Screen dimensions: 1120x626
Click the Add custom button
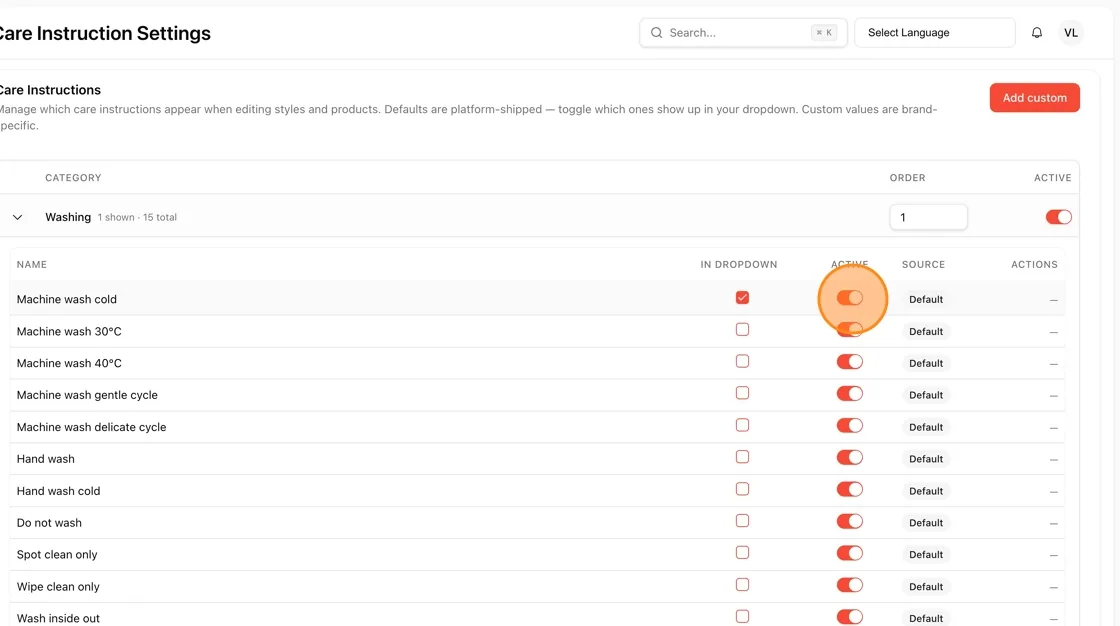pyautogui.click(x=1034, y=98)
